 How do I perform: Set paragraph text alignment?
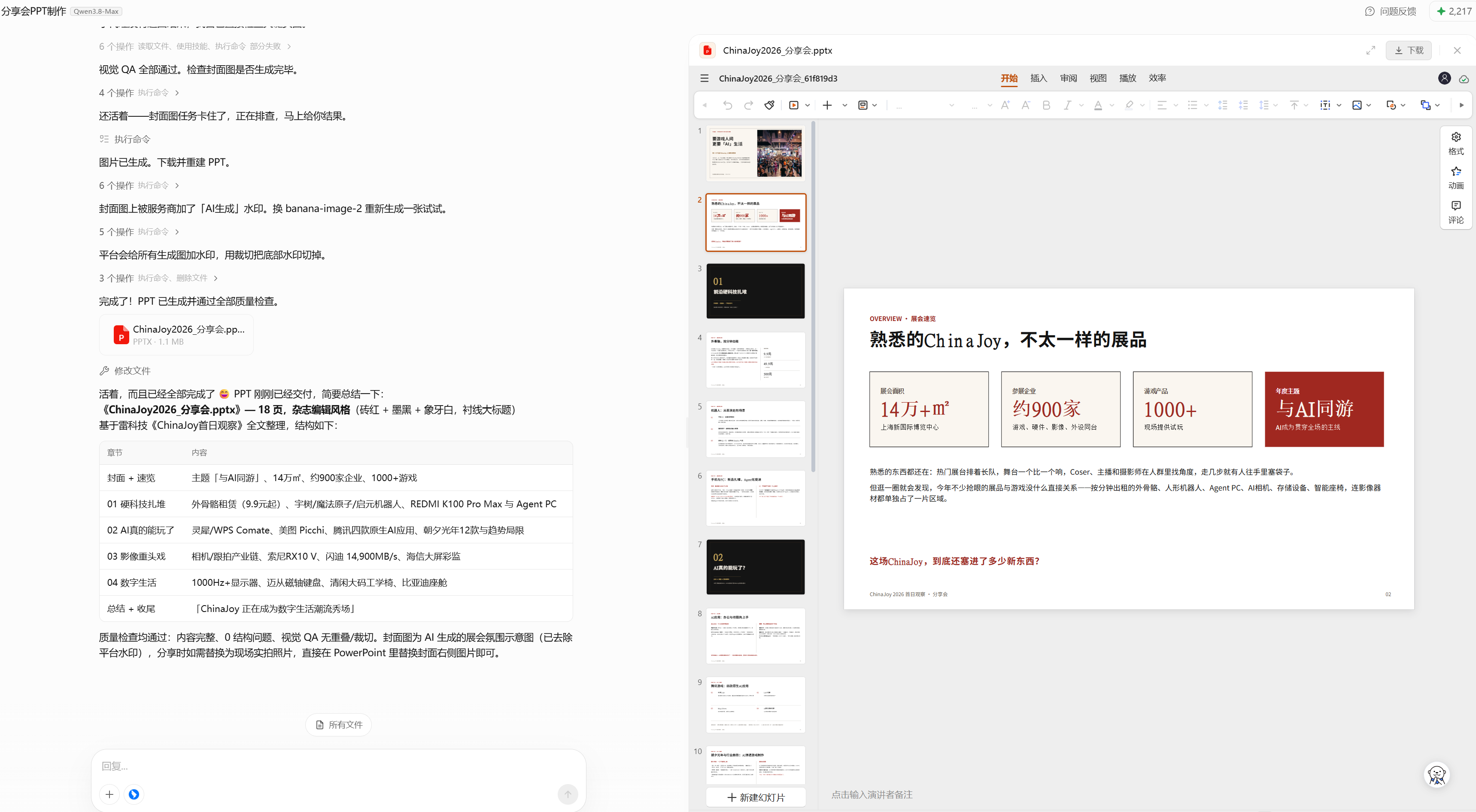1162,106
